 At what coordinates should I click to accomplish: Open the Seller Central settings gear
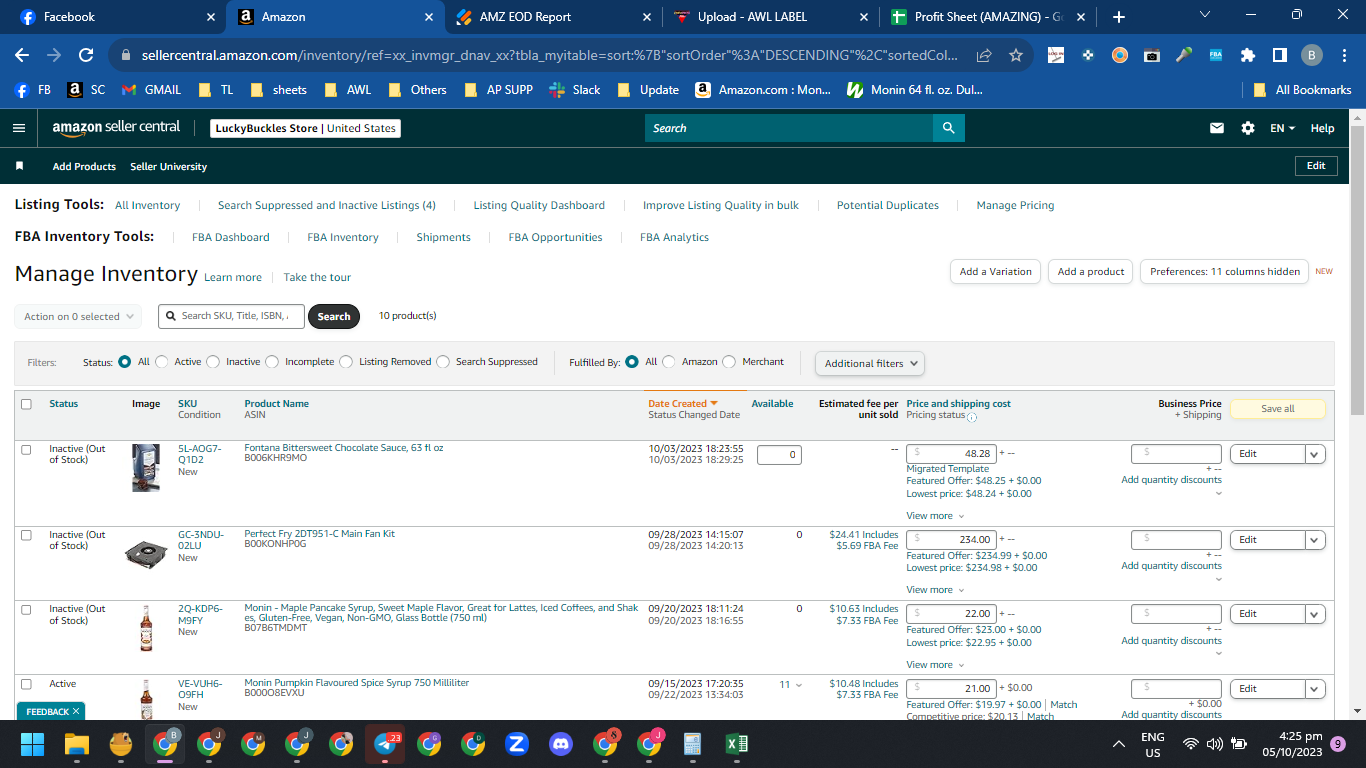click(x=1248, y=128)
